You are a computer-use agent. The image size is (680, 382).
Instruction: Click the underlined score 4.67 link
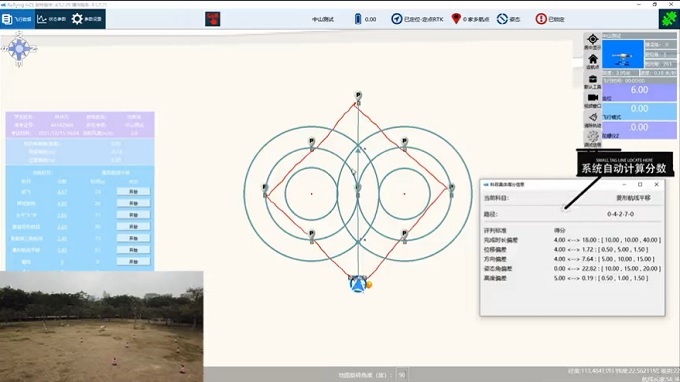click(x=62, y=192)
